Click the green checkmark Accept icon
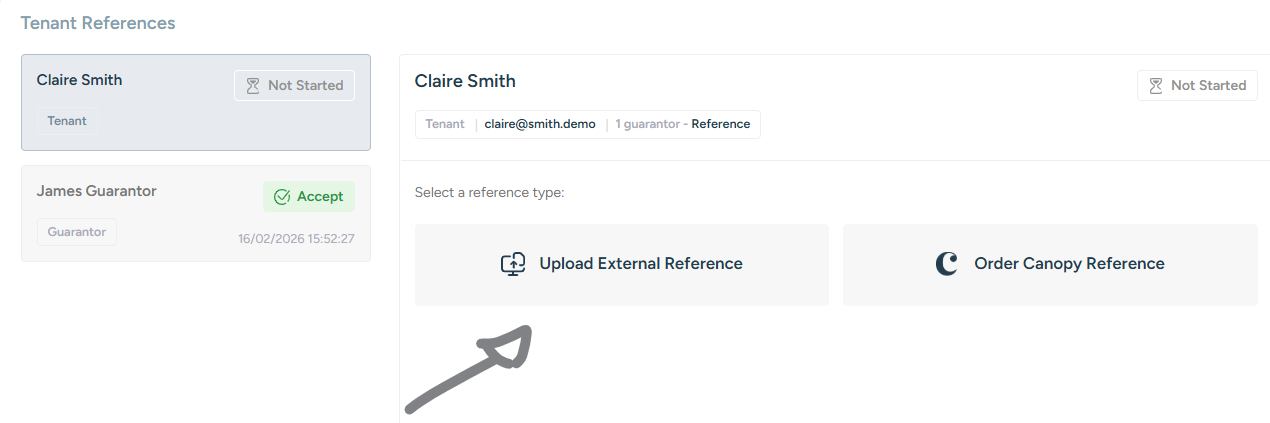Viewport: 1270px width, 423px height. pyautogui.click(x=281, y=197)
